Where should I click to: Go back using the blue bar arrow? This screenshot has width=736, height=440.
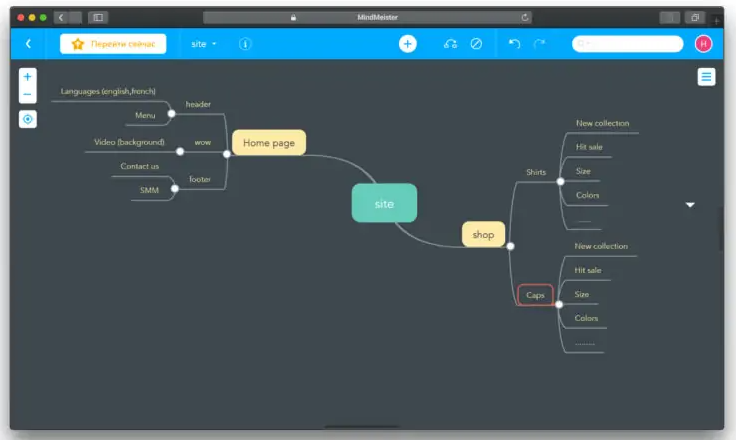tap(28, 44)
